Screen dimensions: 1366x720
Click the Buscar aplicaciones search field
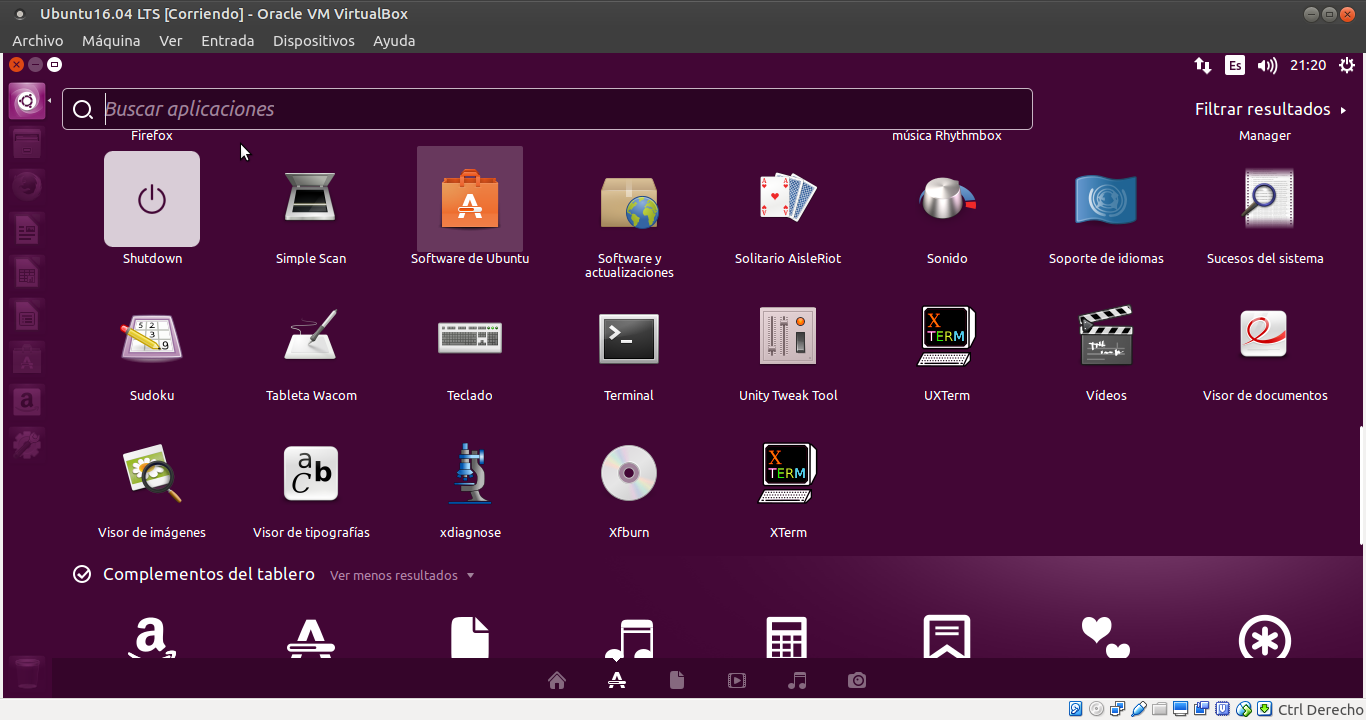click(547, 109)
